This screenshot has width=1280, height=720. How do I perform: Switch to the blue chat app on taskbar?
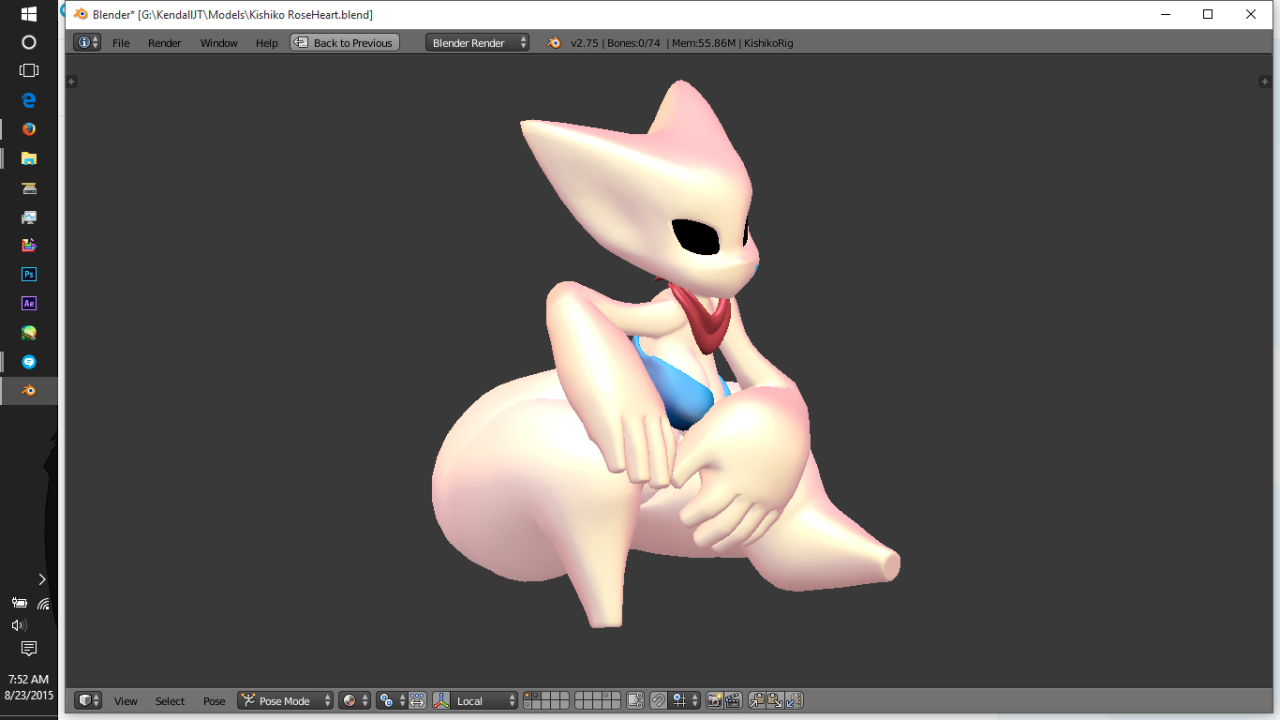coord(29,361)
